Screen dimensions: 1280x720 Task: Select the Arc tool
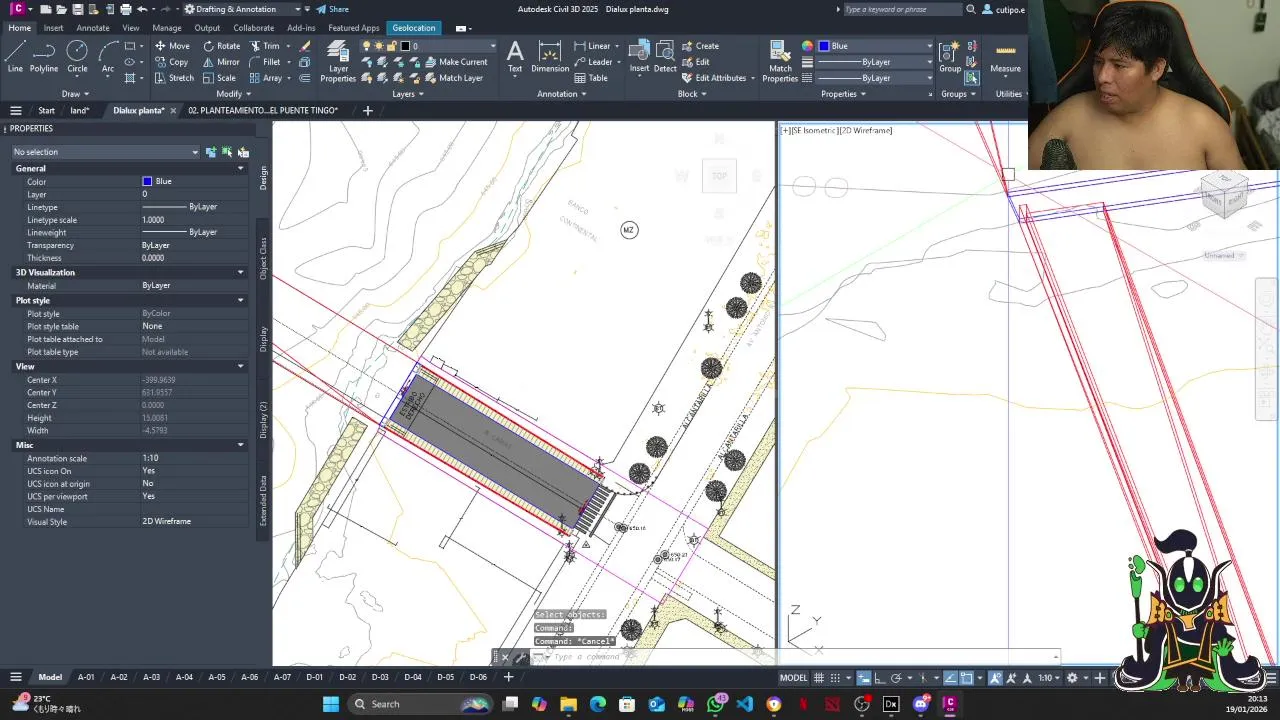[107, 57]
